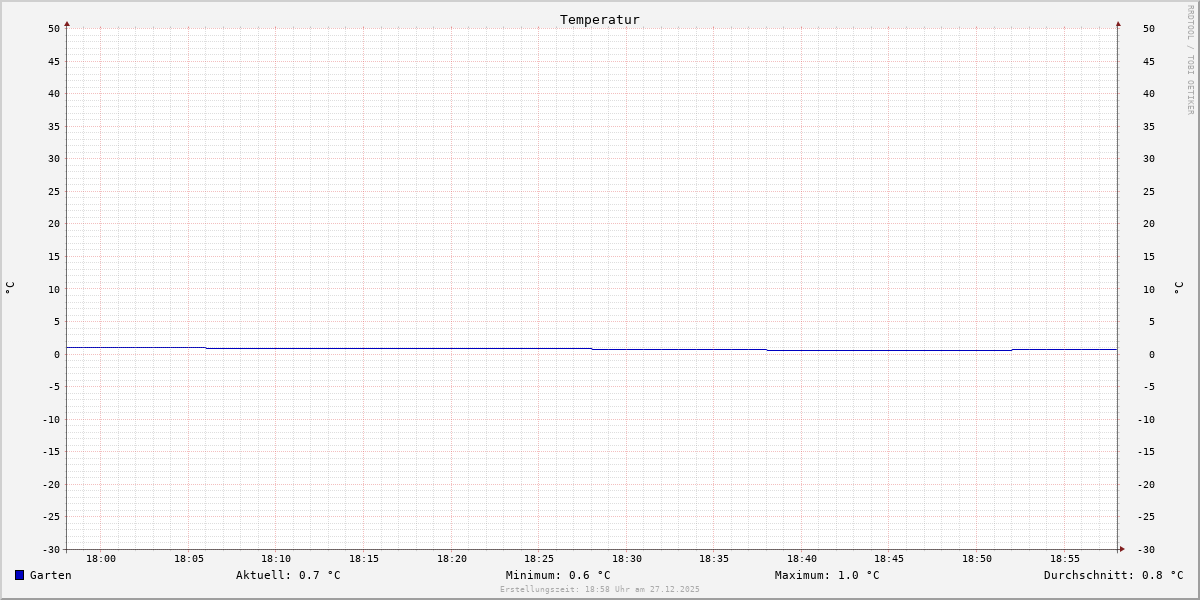Click the 18:10 time axis label

click(276, 558)
